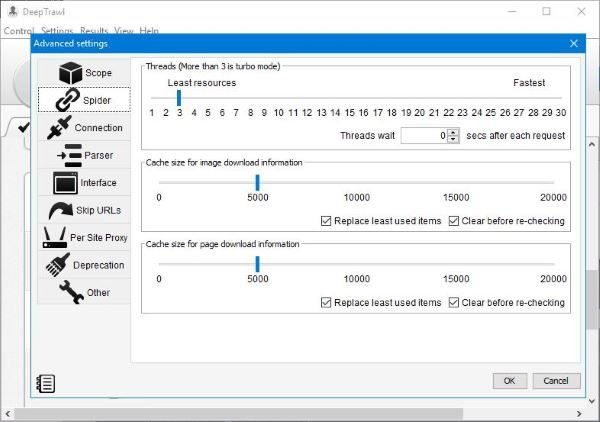Image resolution: width=600 pixels, height=422 pixels.
Task: Close the Advanced settings dialog
Action: click(574, 44)
